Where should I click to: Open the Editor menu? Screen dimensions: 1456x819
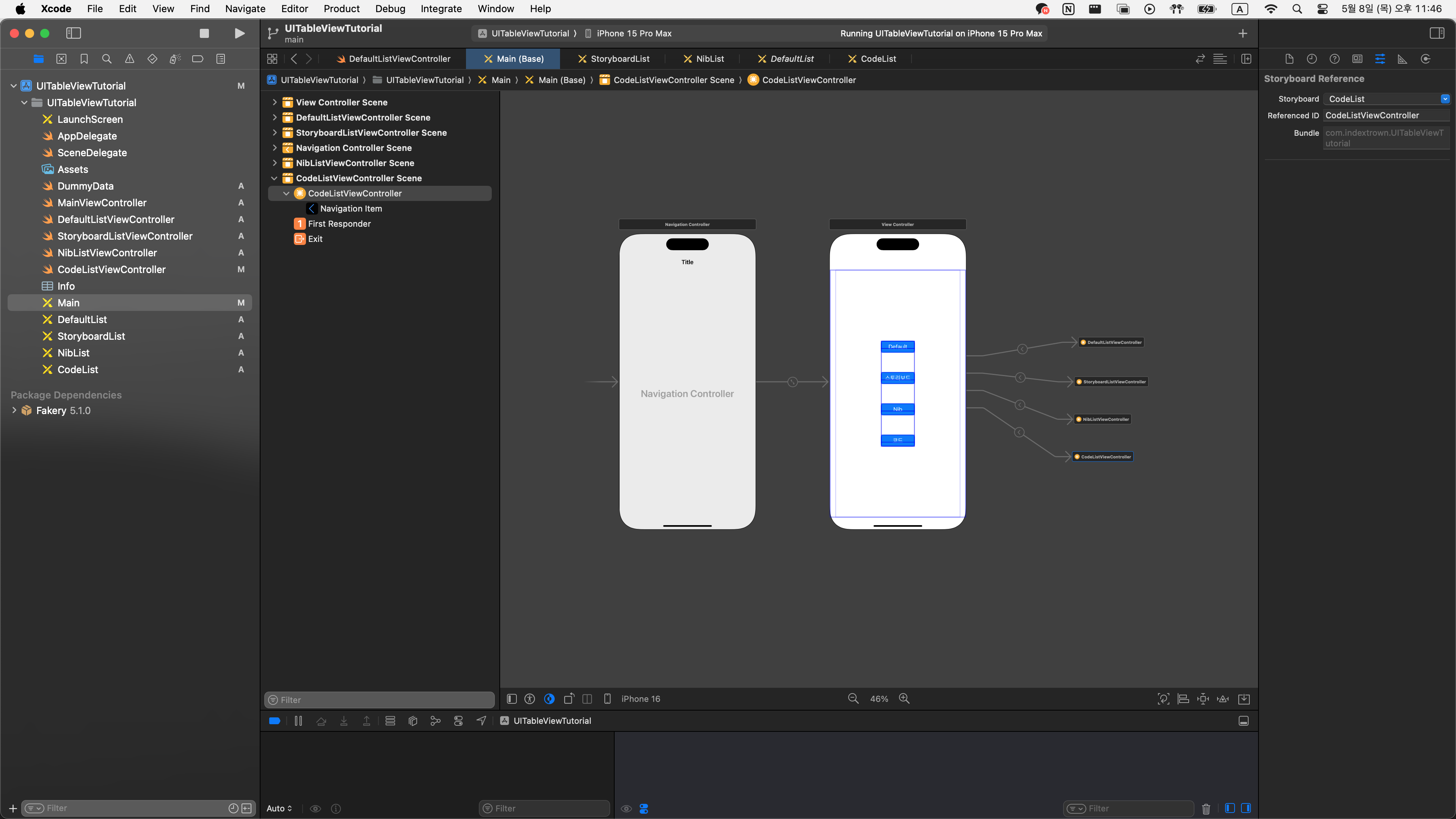click(x=295, y=8)
